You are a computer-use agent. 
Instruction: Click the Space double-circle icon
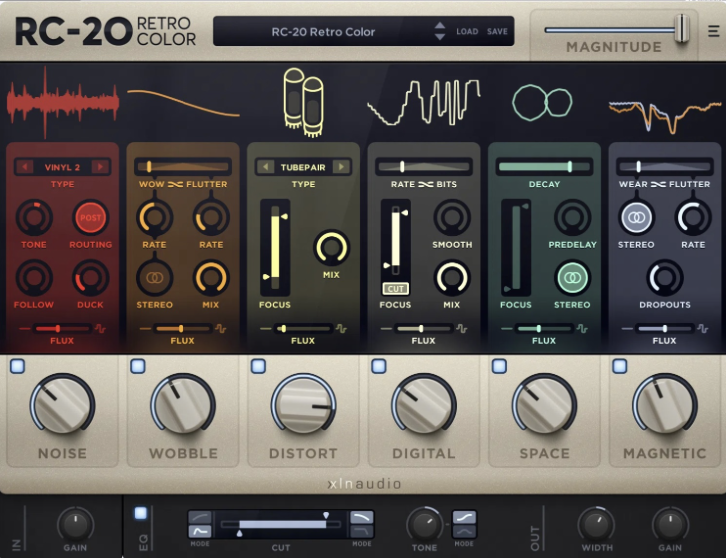tap(542, 102)
